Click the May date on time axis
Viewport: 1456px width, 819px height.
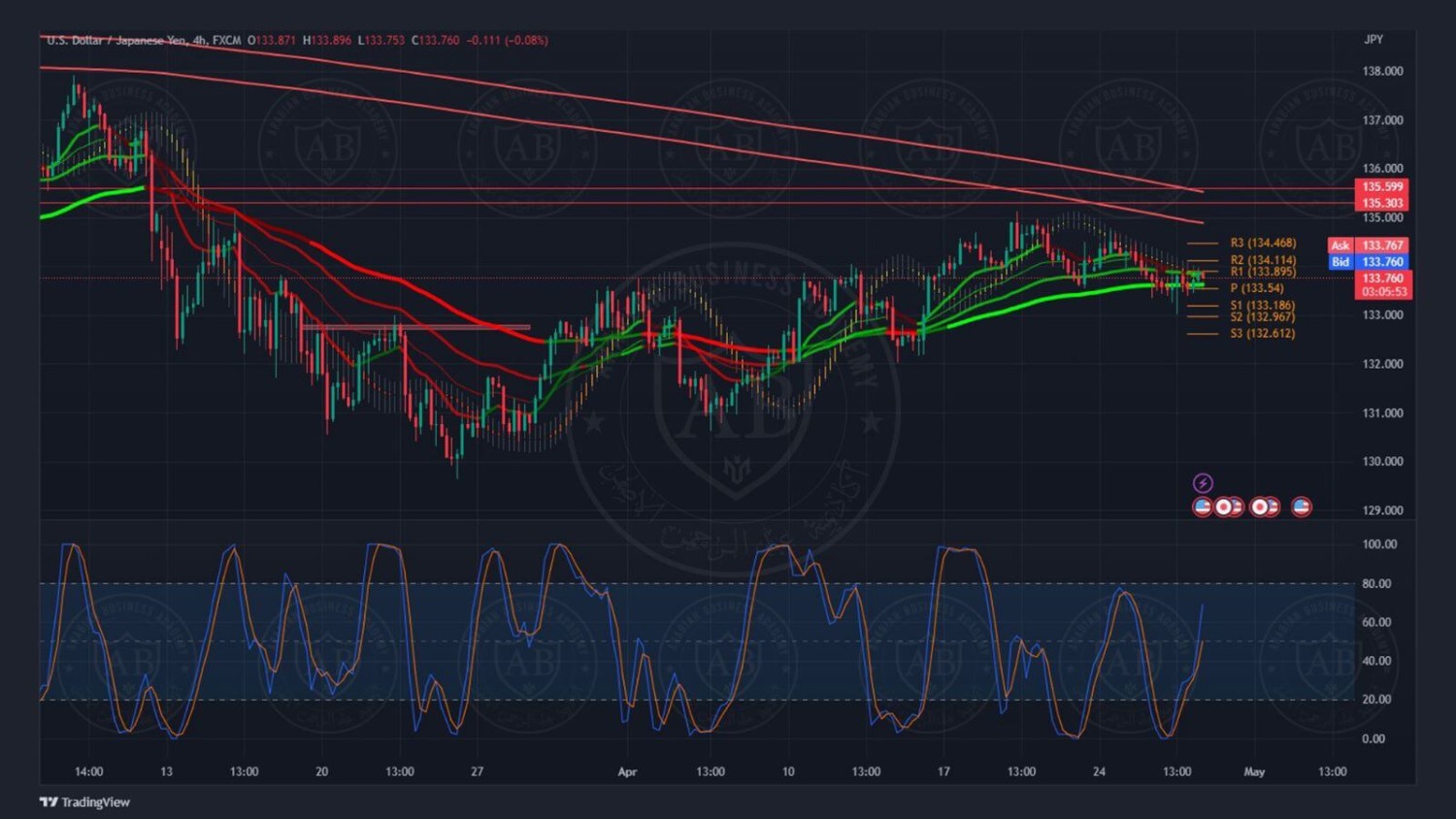[x=1254, y=772]
